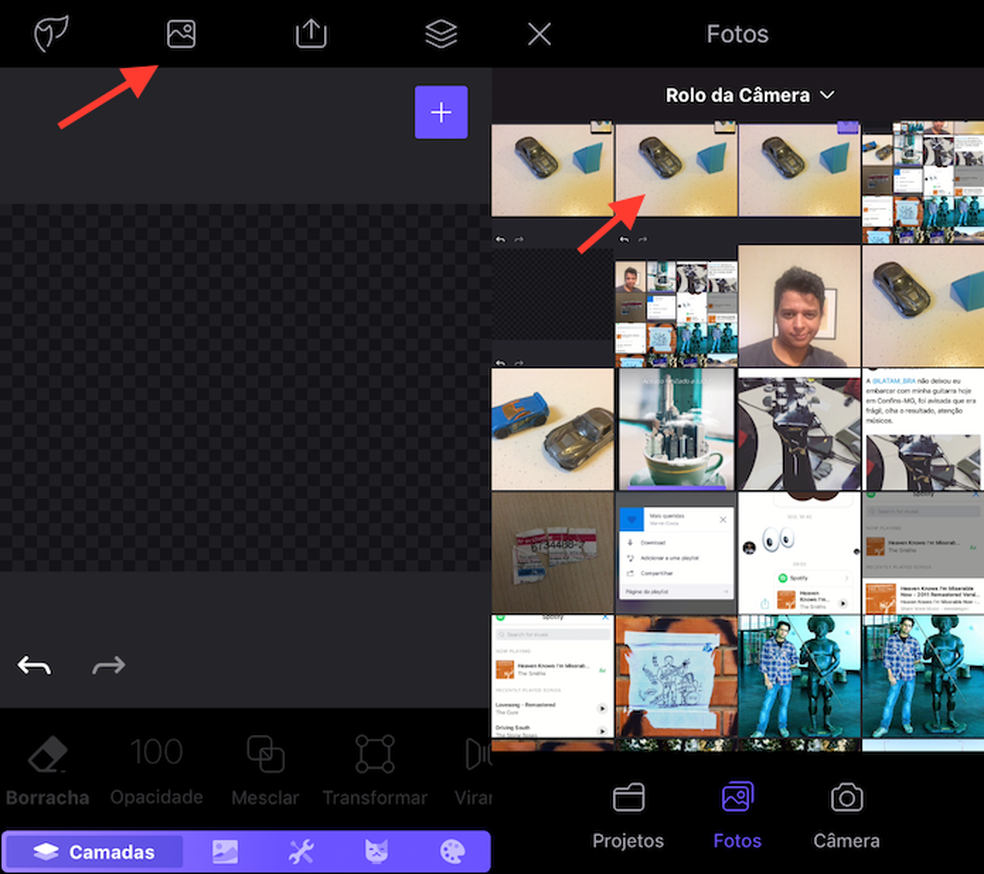Pick the man's selfie portrait photo
984x874 pixels.
tap(799, 306)
